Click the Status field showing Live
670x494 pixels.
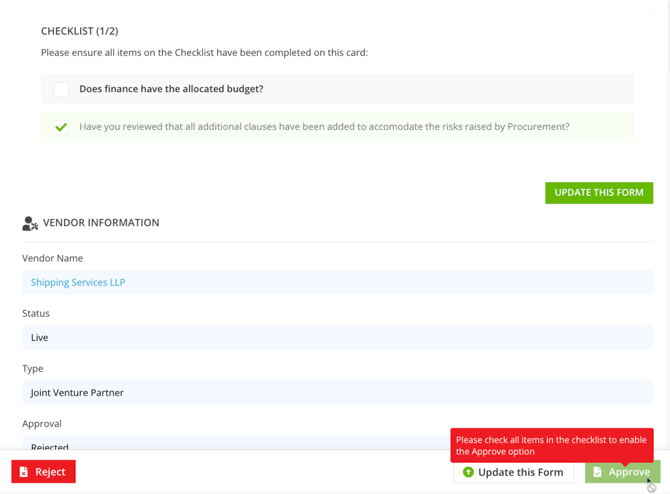click(x=337, y=337)
